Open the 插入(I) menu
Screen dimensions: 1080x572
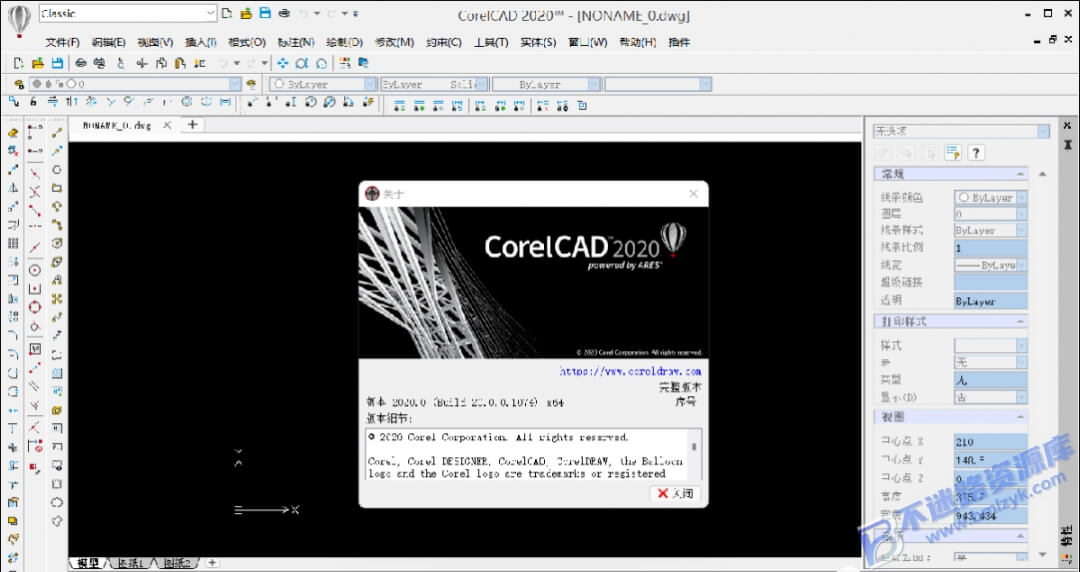click(x=200, y=42)
